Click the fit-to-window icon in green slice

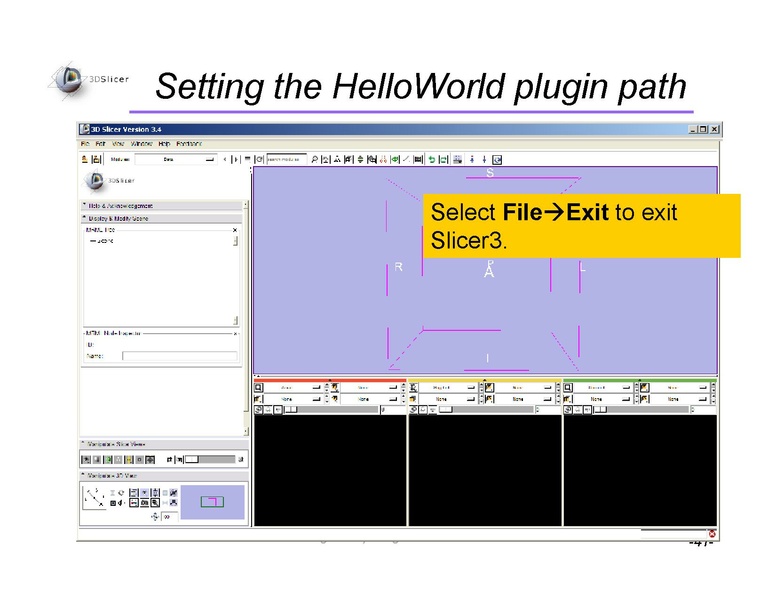[x=568, y=388]
